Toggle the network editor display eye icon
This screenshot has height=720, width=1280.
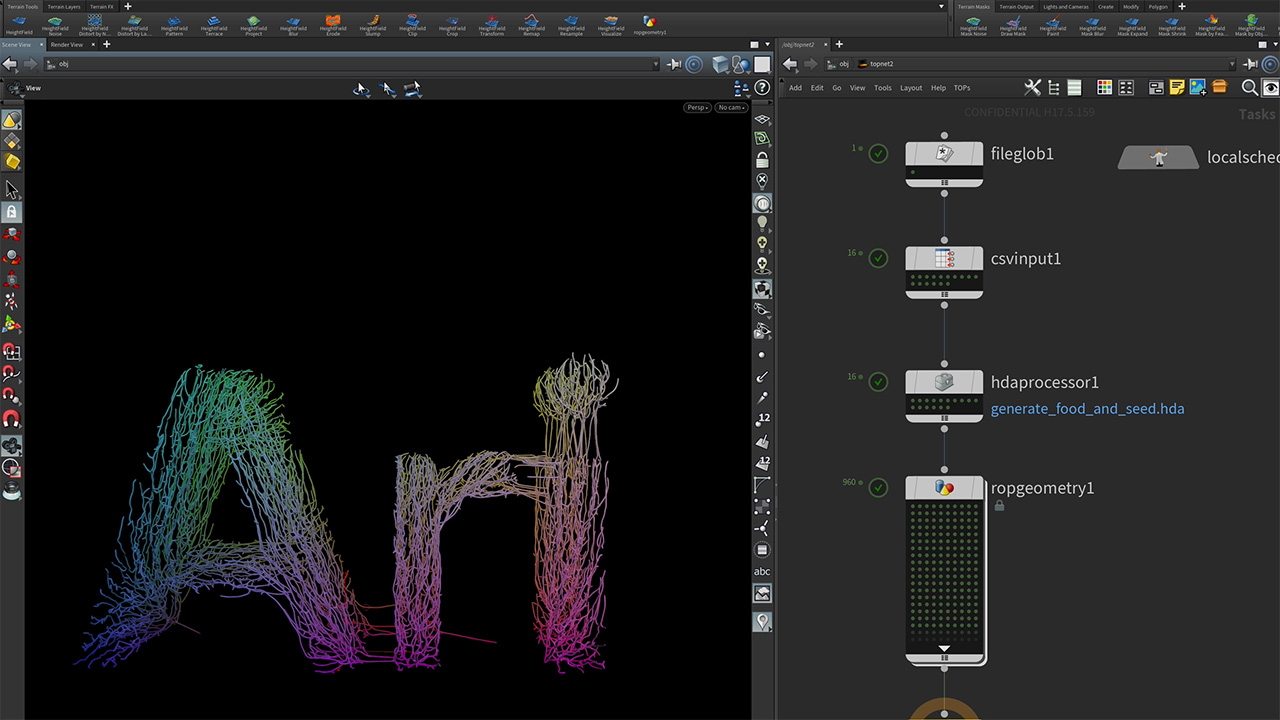pyautogui.click(x=1270, y=88)
